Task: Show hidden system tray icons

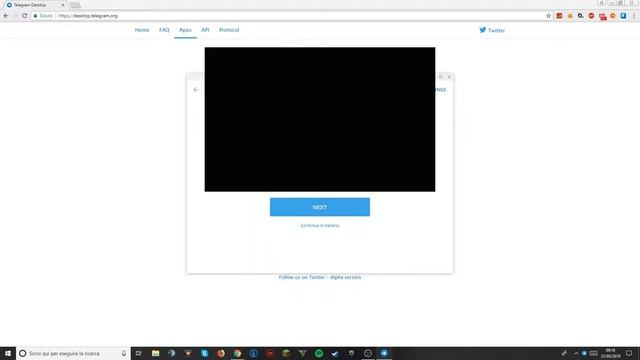Action: [x=576, y=353]
